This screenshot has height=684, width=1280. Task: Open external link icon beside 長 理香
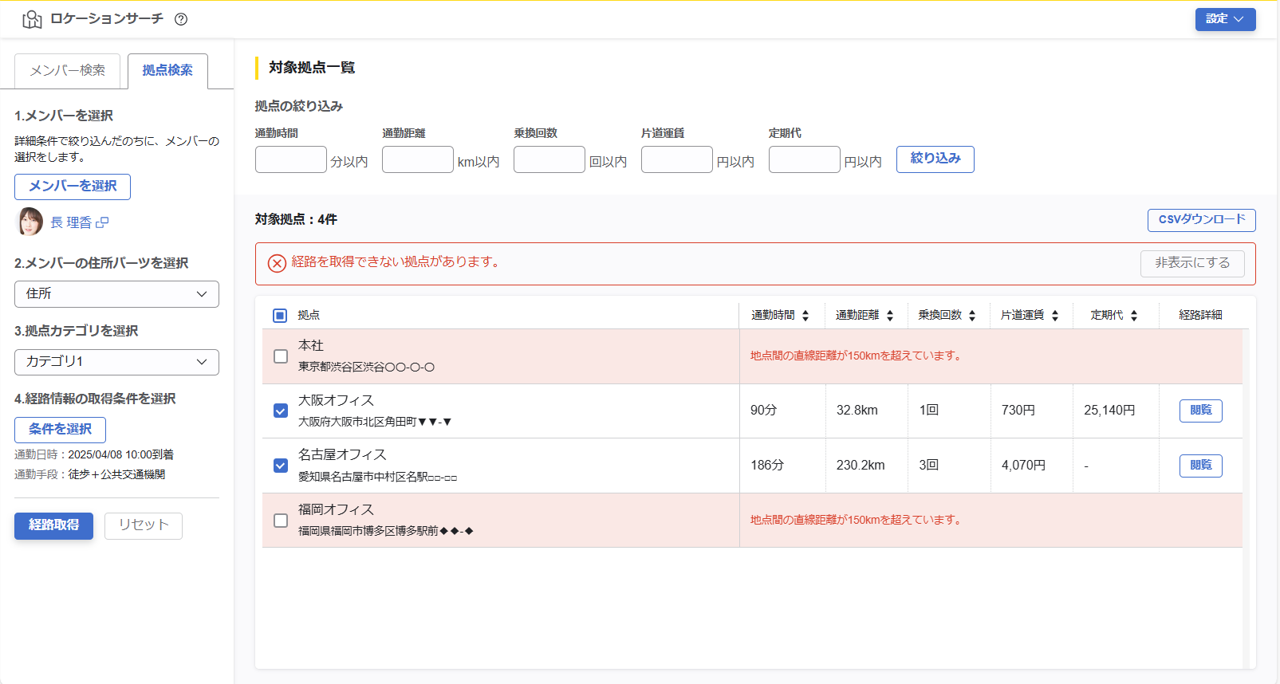102,223
